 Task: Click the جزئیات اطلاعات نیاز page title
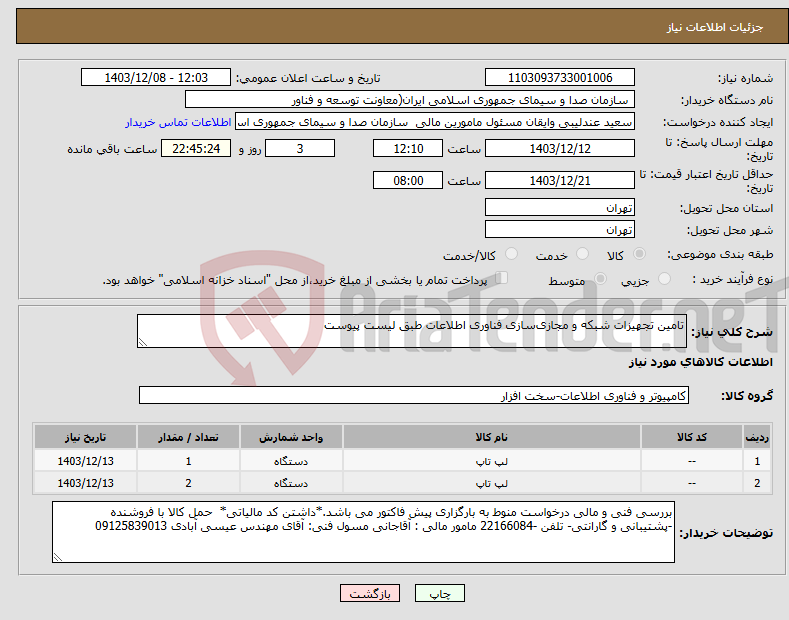715,27
